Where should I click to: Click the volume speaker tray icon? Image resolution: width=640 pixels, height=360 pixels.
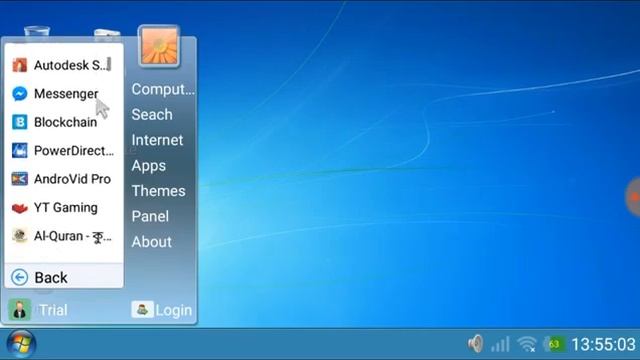[x=476, y=344]
